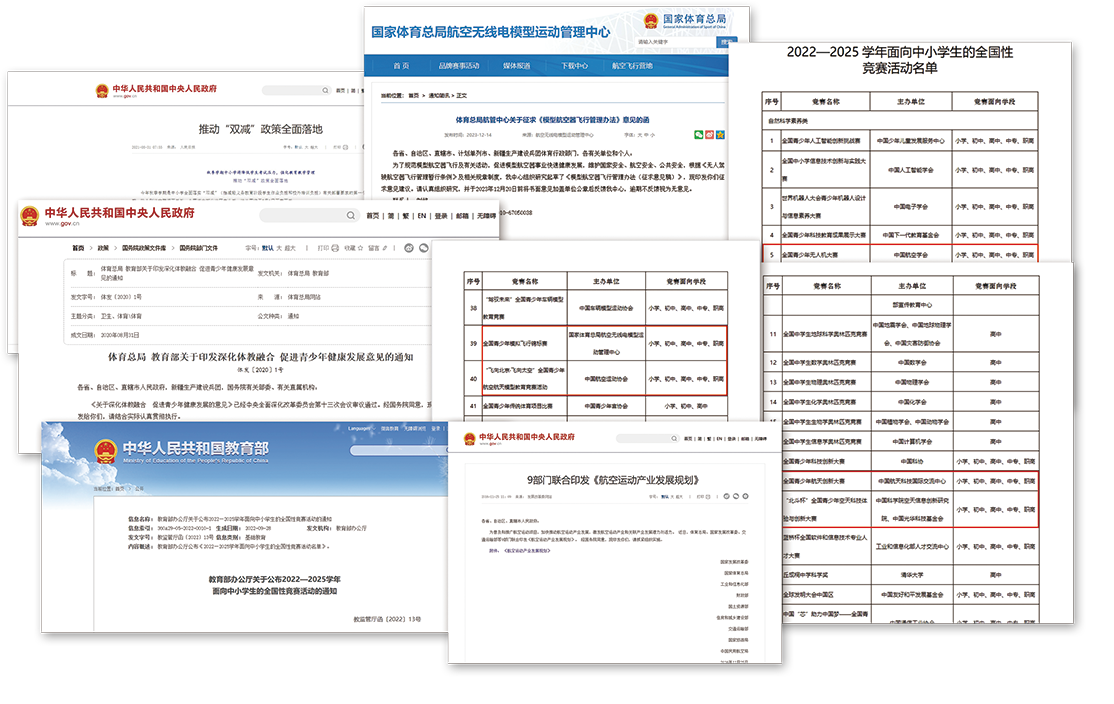Viewport: 1114px width, 704px height.
Task: Click the Weibo share icon on 体教融合 page
Action: [409, 248]
